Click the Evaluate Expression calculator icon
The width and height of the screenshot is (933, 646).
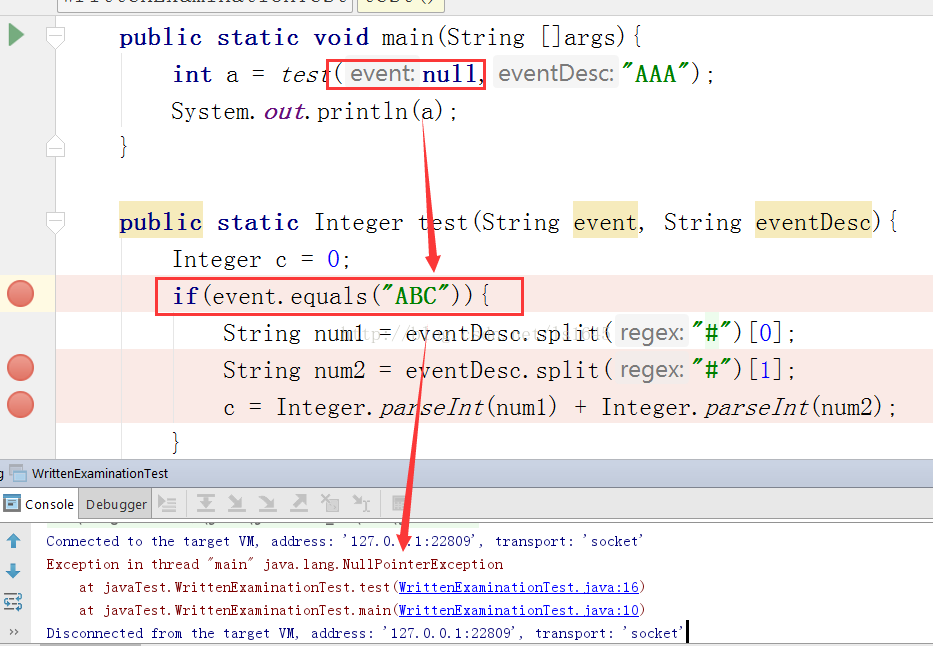point(397,503)
